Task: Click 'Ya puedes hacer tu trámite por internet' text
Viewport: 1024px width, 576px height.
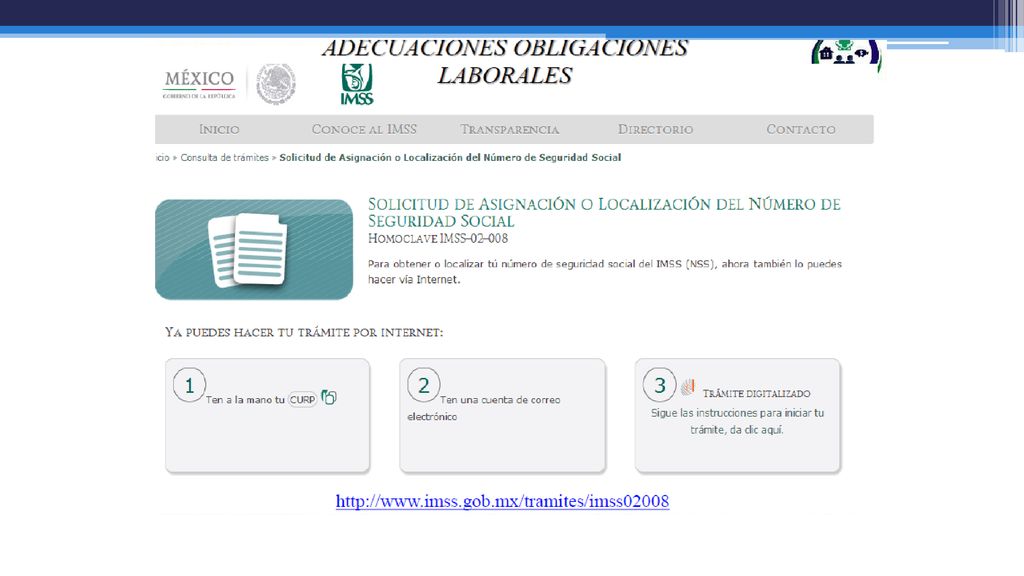Action: point(304,332)
